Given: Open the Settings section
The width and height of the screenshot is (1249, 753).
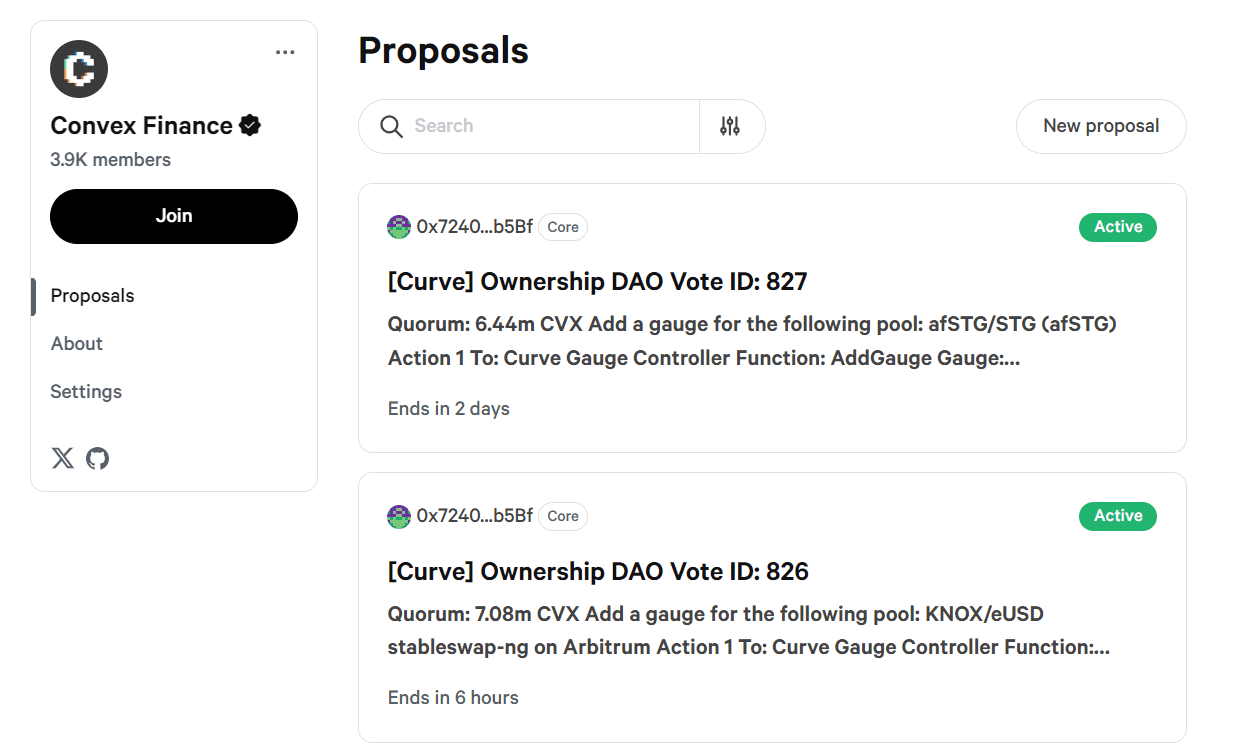Looking at the screenshot, I should coord(86,392).
